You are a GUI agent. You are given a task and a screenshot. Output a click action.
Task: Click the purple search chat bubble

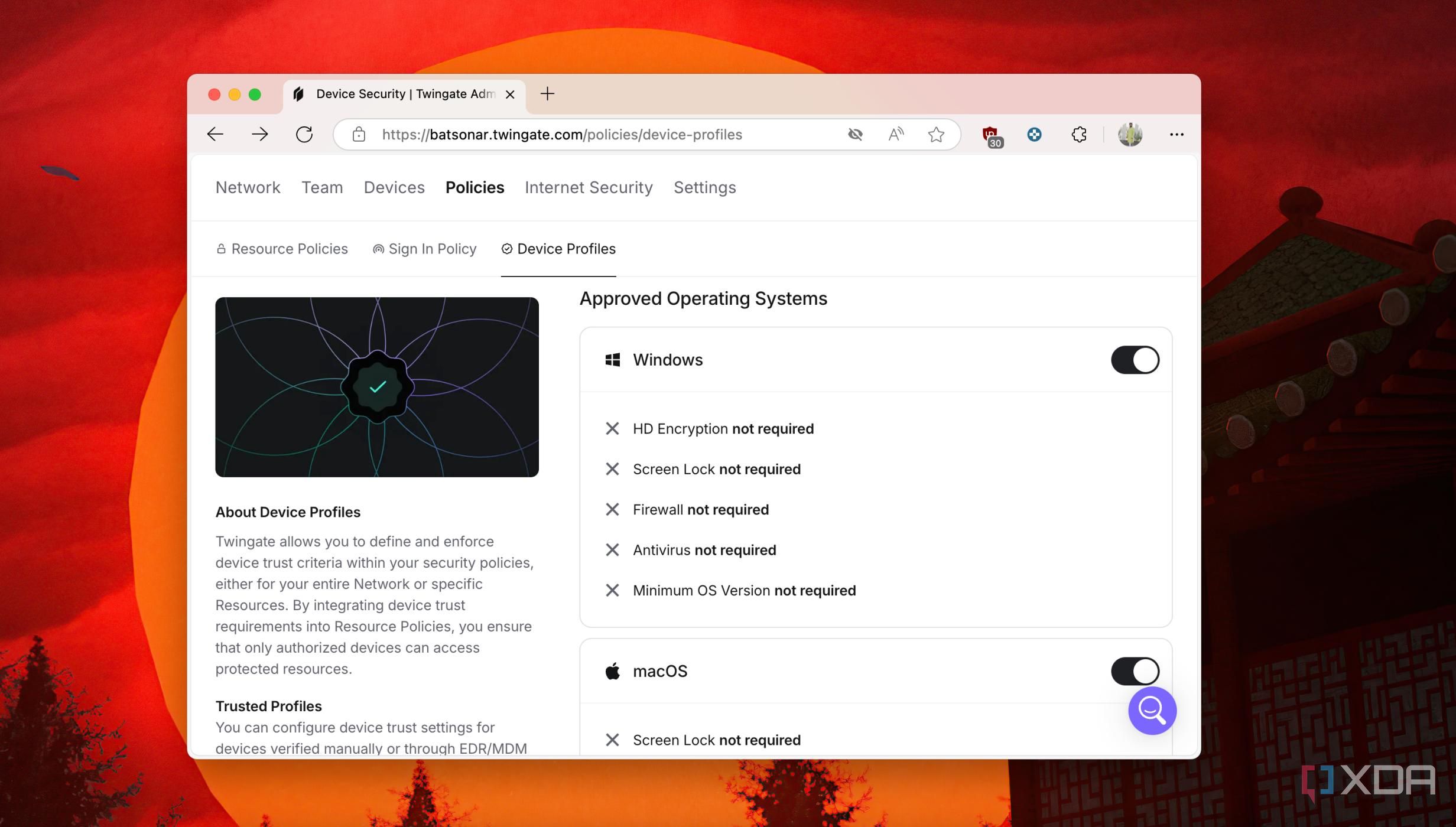(1152, 710)
